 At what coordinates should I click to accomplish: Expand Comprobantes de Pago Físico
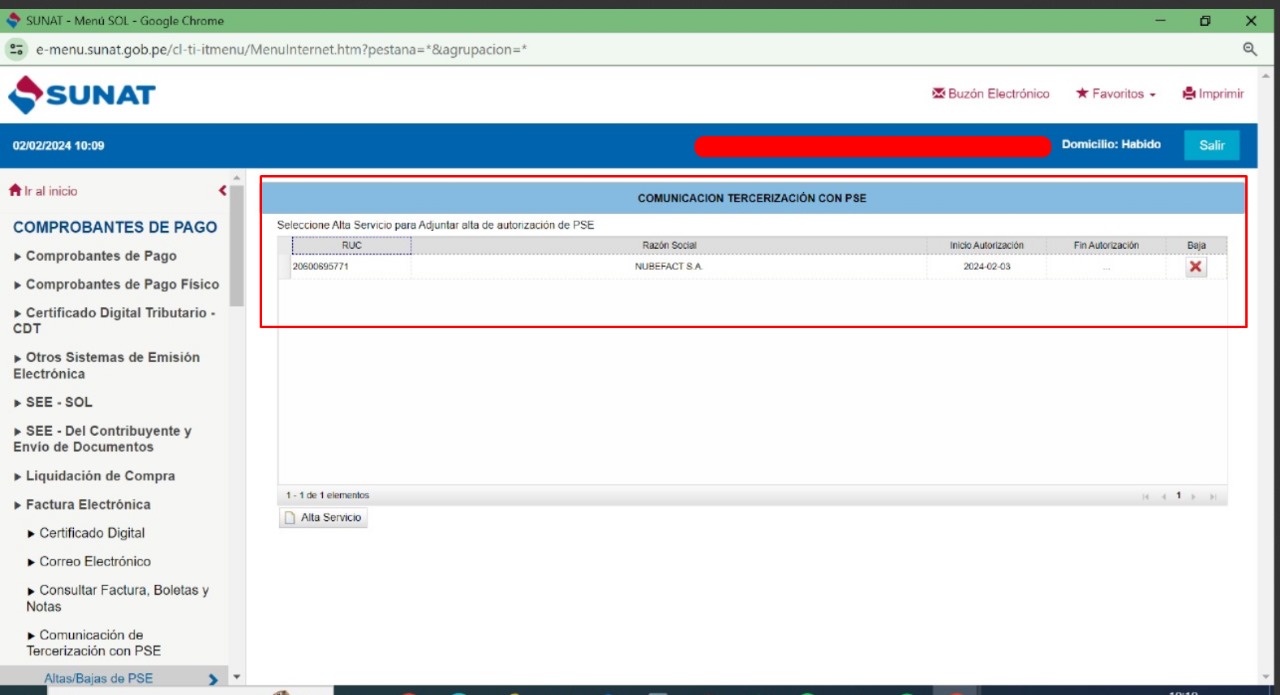(122, 284)
